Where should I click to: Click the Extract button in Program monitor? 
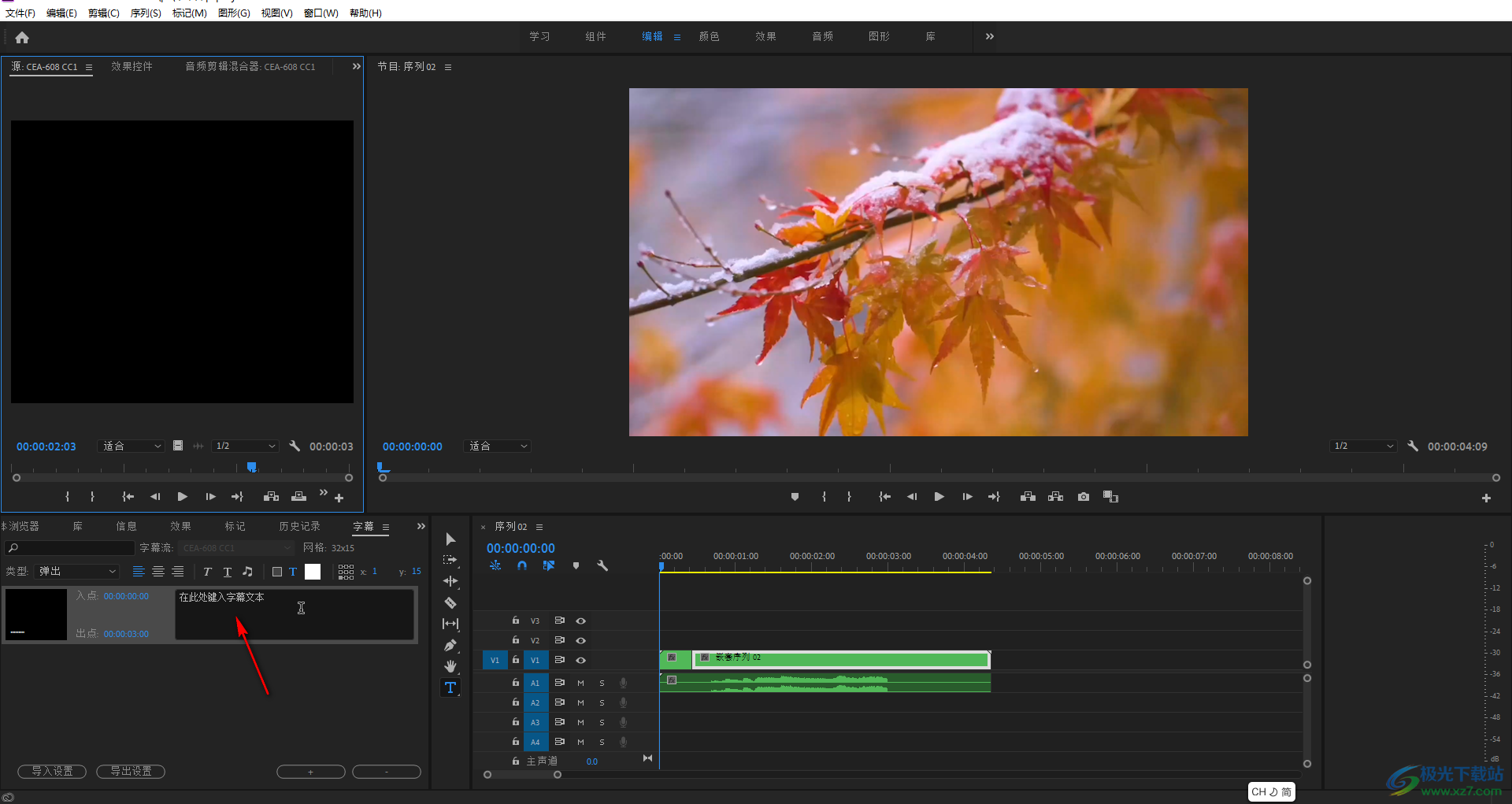coord(1056,497)
